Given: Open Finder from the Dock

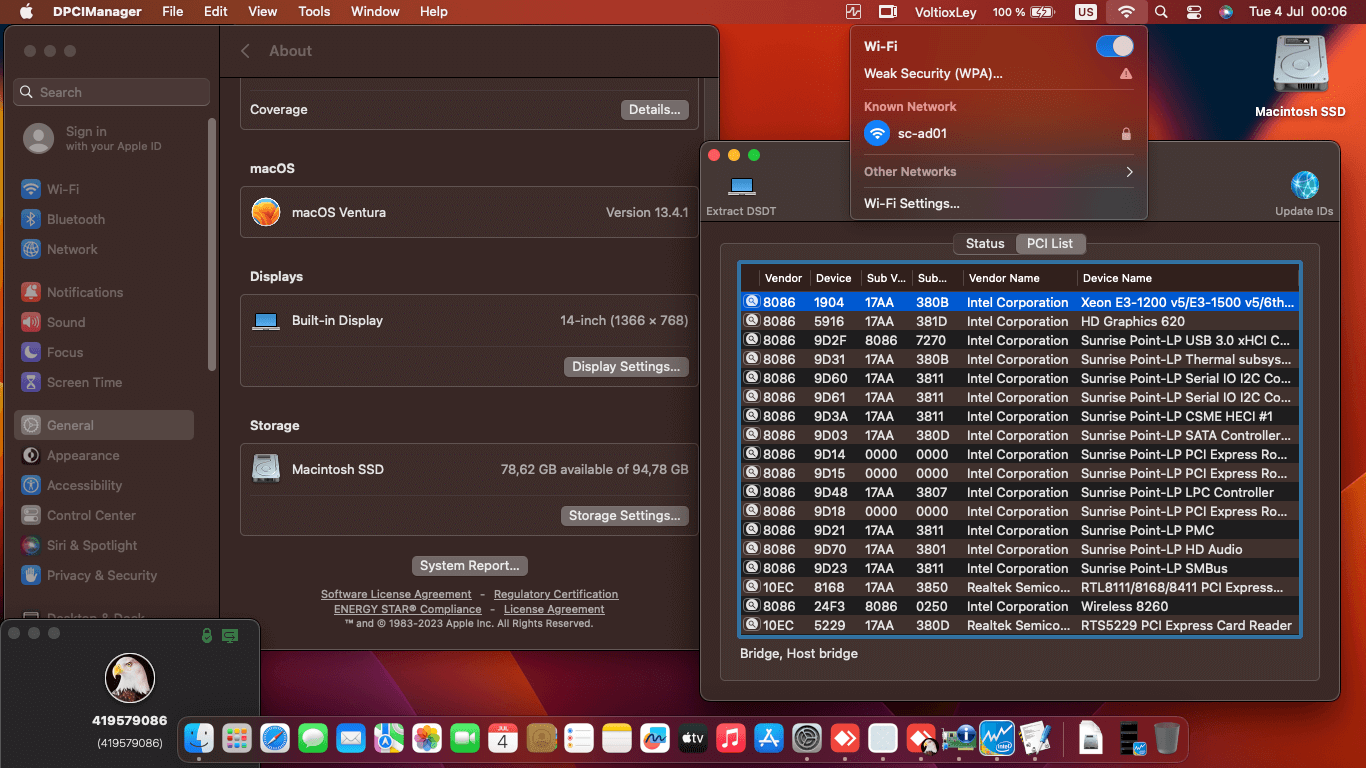Looking at the screenshot, I should tap(199, 739).
